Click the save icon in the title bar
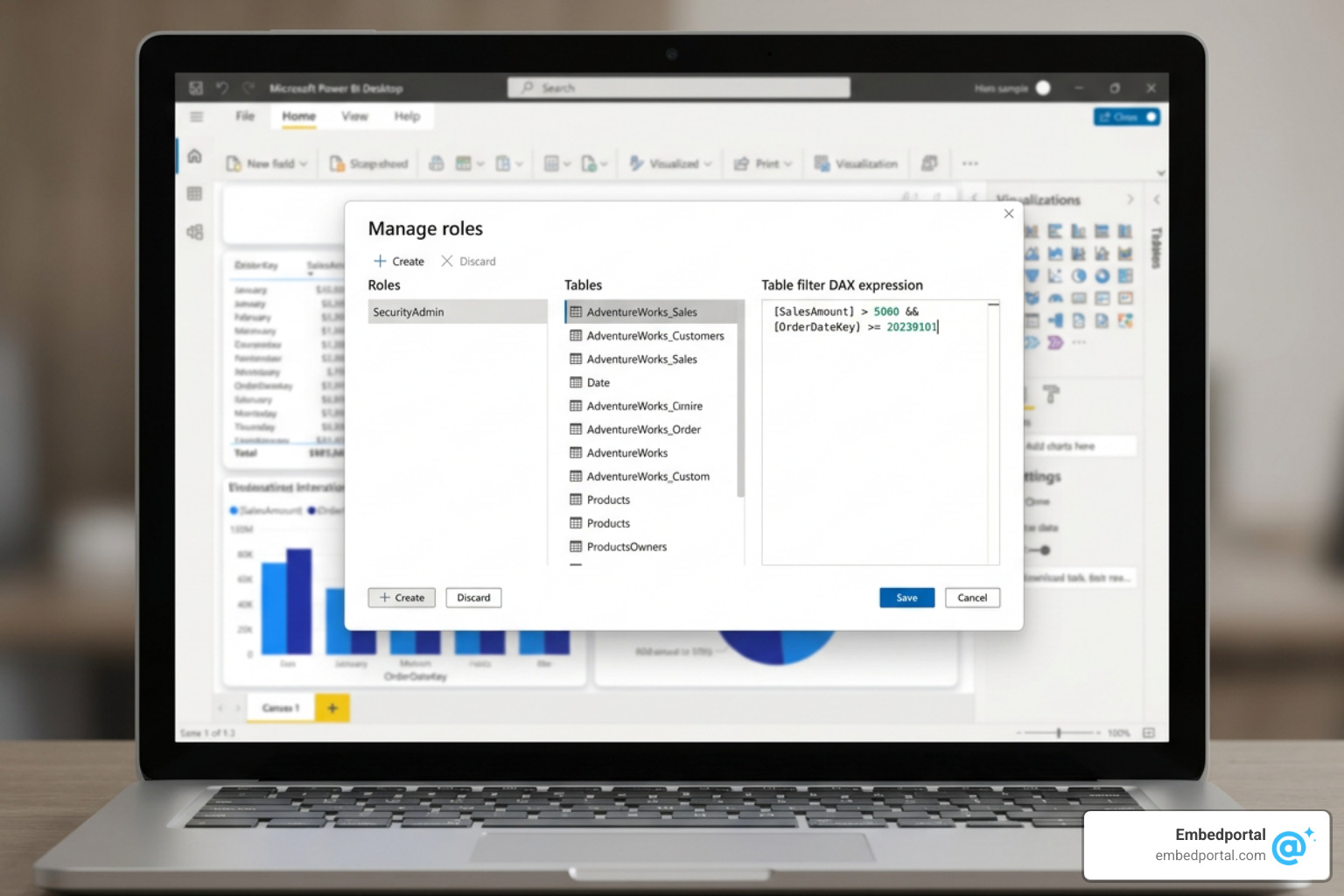This screenshot has width=1344, height=896. point(196,88)
